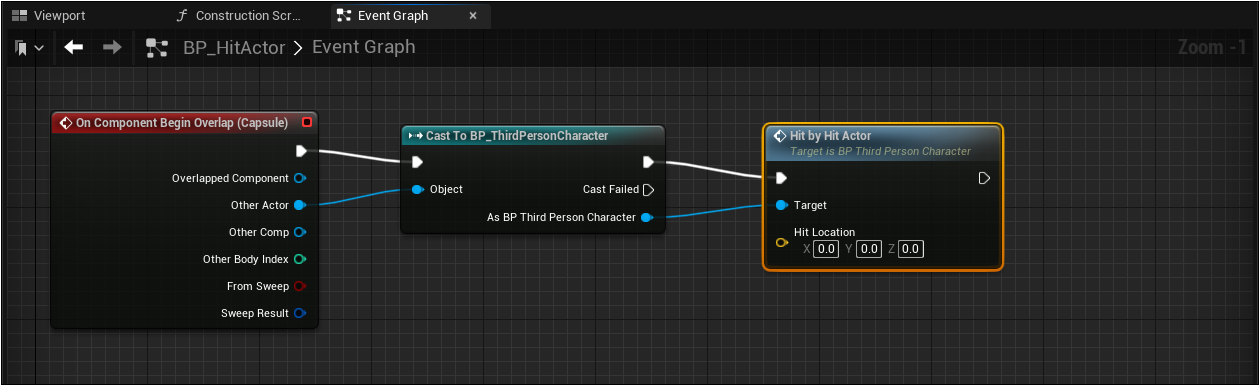Click the 'Overlapped Component' pin label

230,178
